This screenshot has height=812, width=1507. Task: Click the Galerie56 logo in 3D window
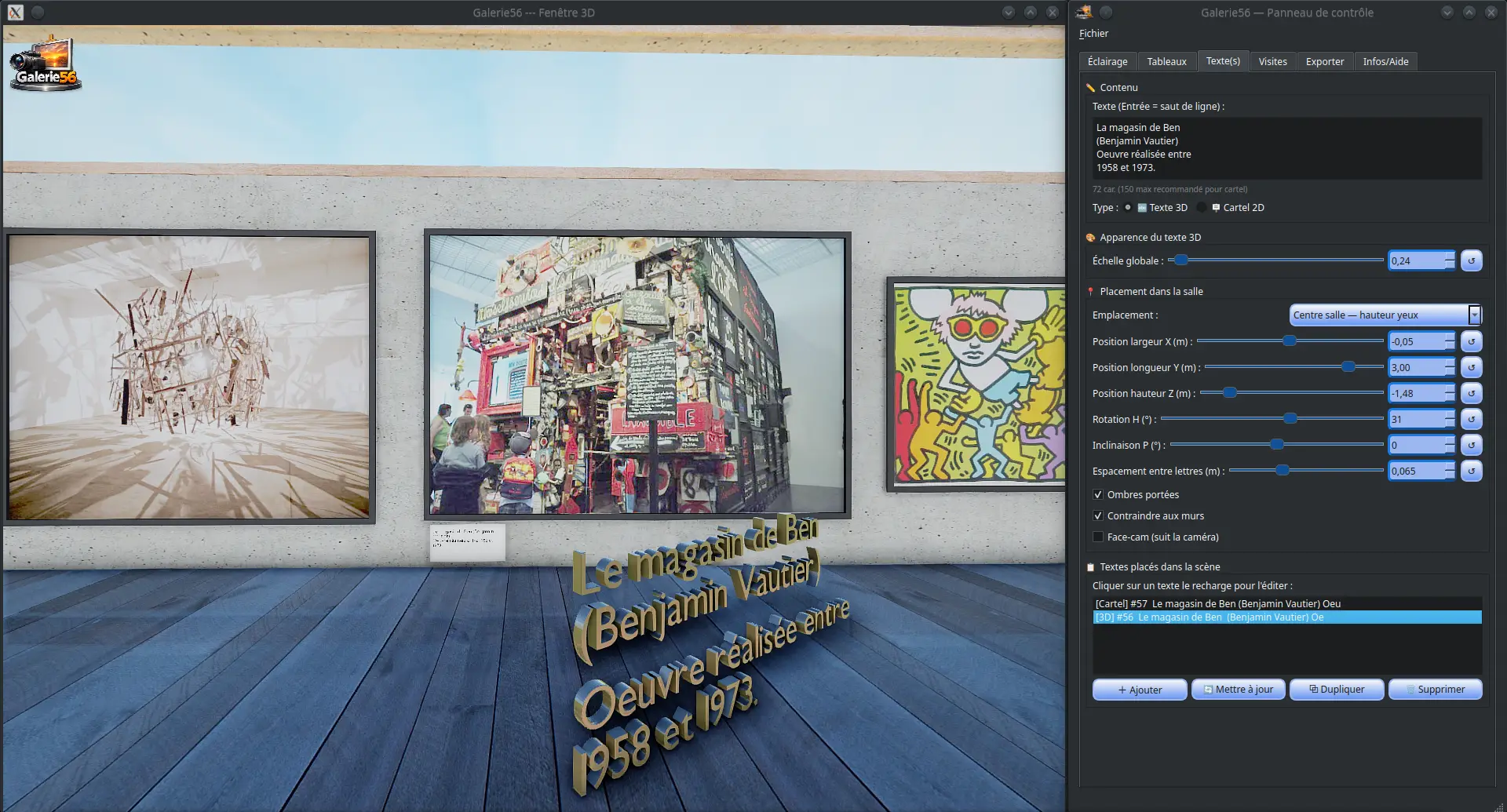[45, 63]
